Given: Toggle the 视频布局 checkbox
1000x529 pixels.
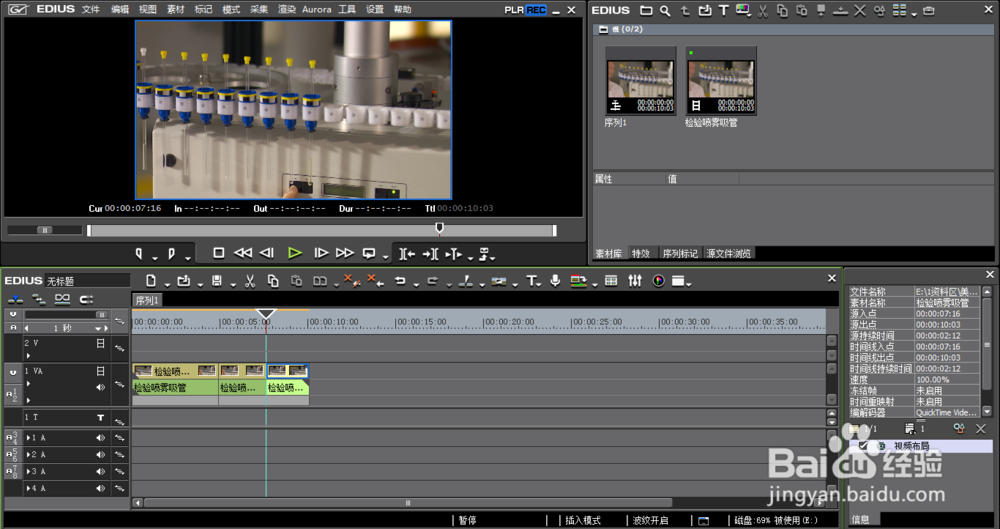Looking at the screenshot, I should pos(864,445).
